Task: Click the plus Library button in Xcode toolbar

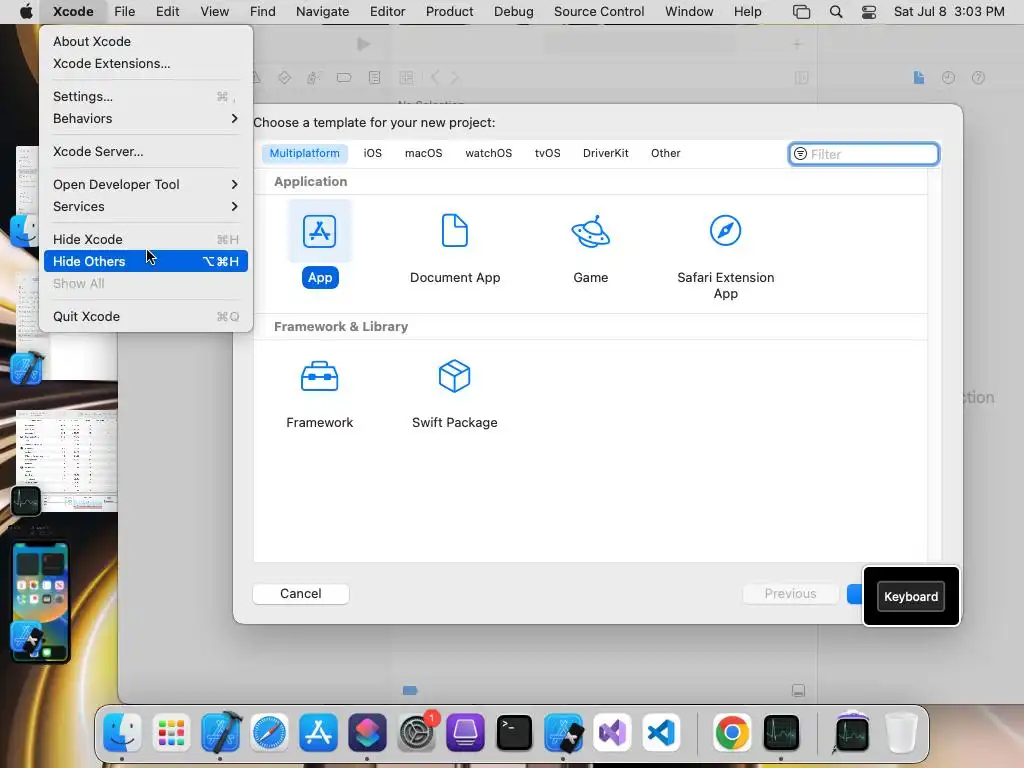Action: (797, 44)
